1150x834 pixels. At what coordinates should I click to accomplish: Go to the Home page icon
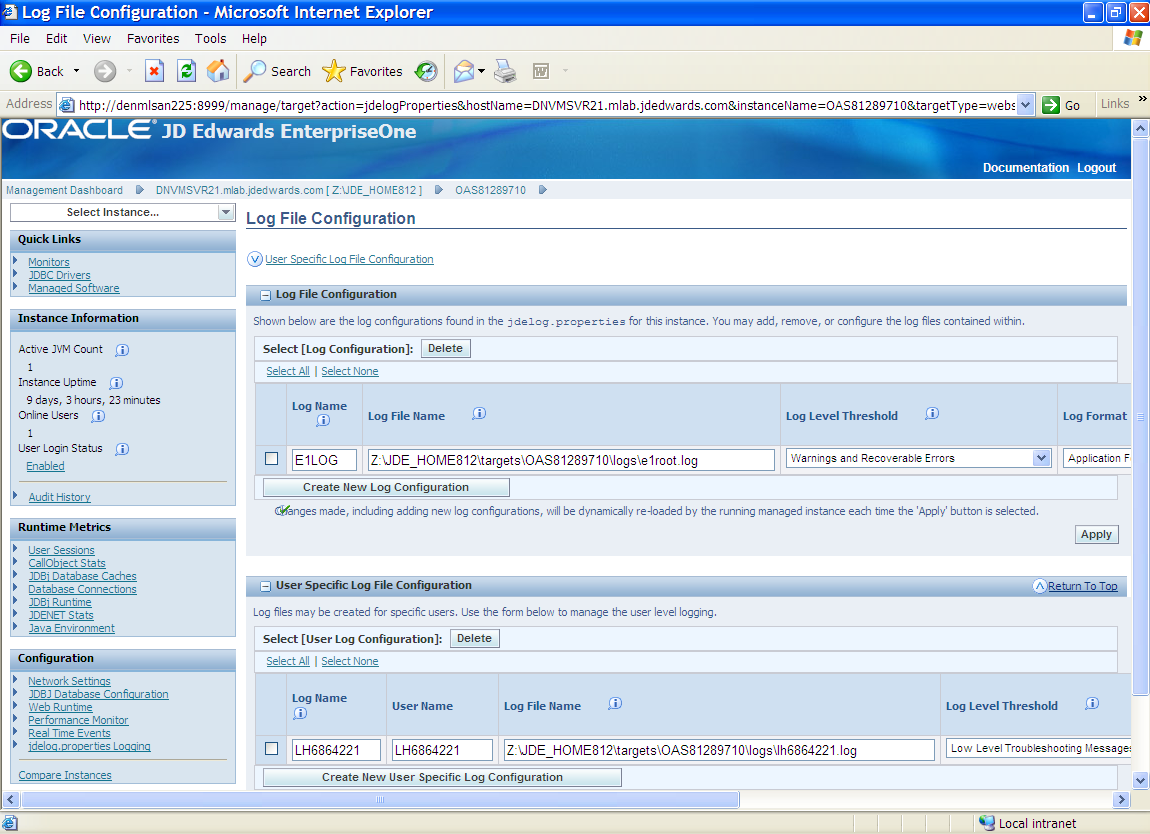[x=218, y=71]
